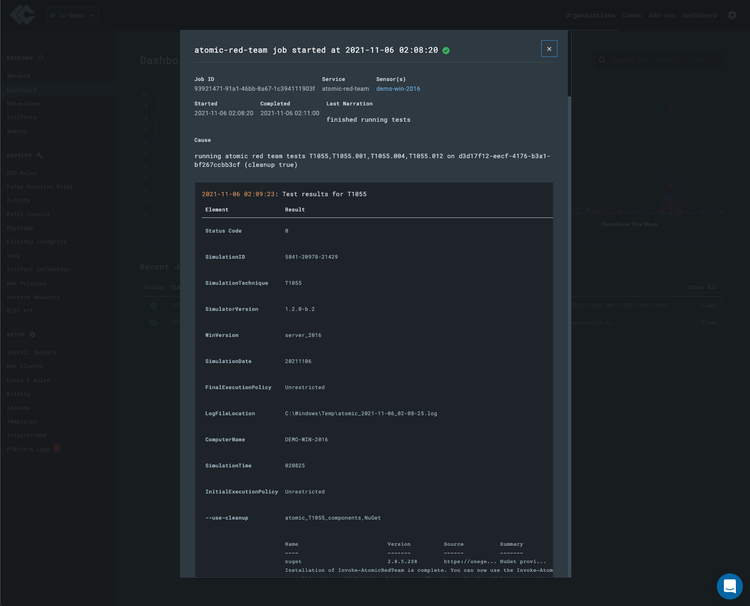
Task: Open Add-ons in the sidebar
Action: [18, 408]
